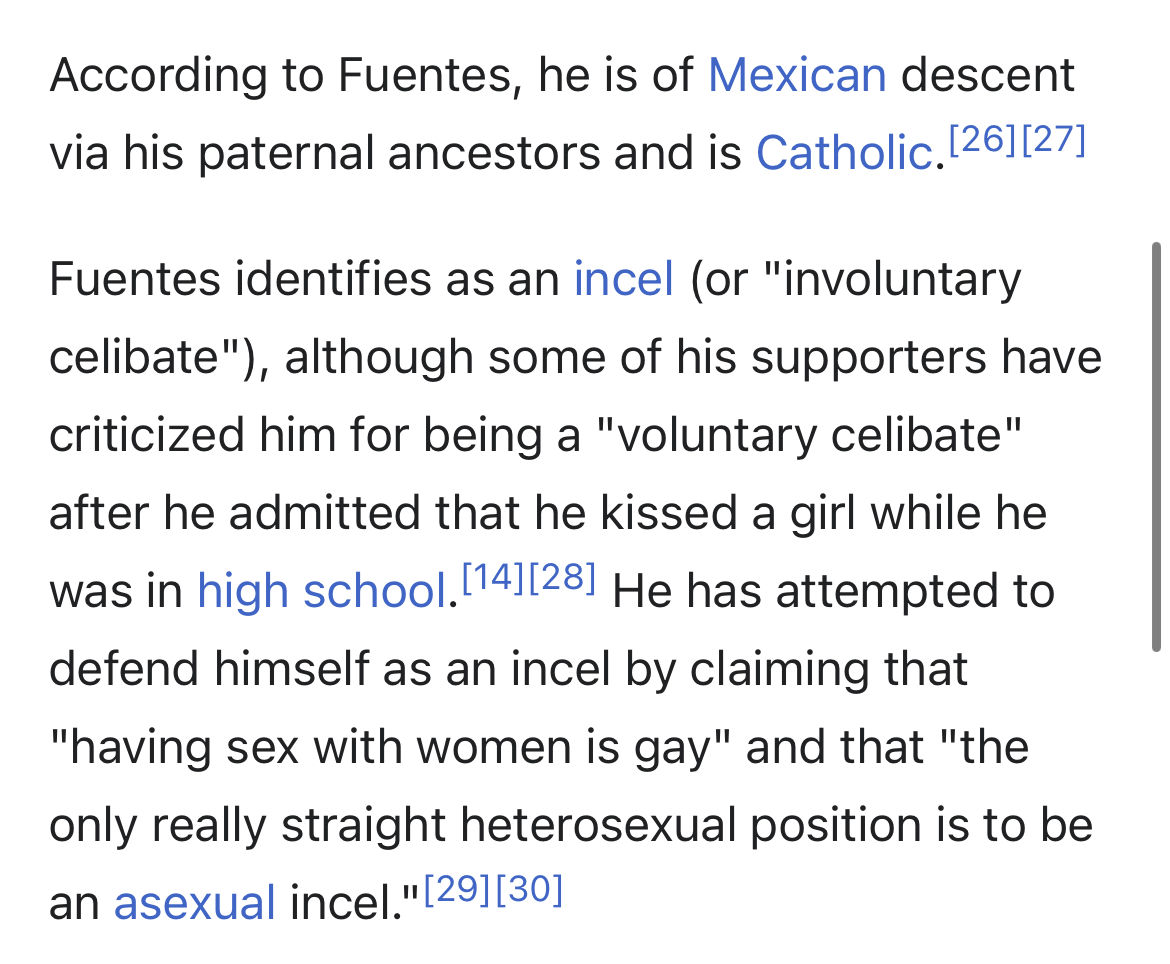Open citation reference [27]
The width and height of the screenshot is (1170, 964).
click(1052, 140)
